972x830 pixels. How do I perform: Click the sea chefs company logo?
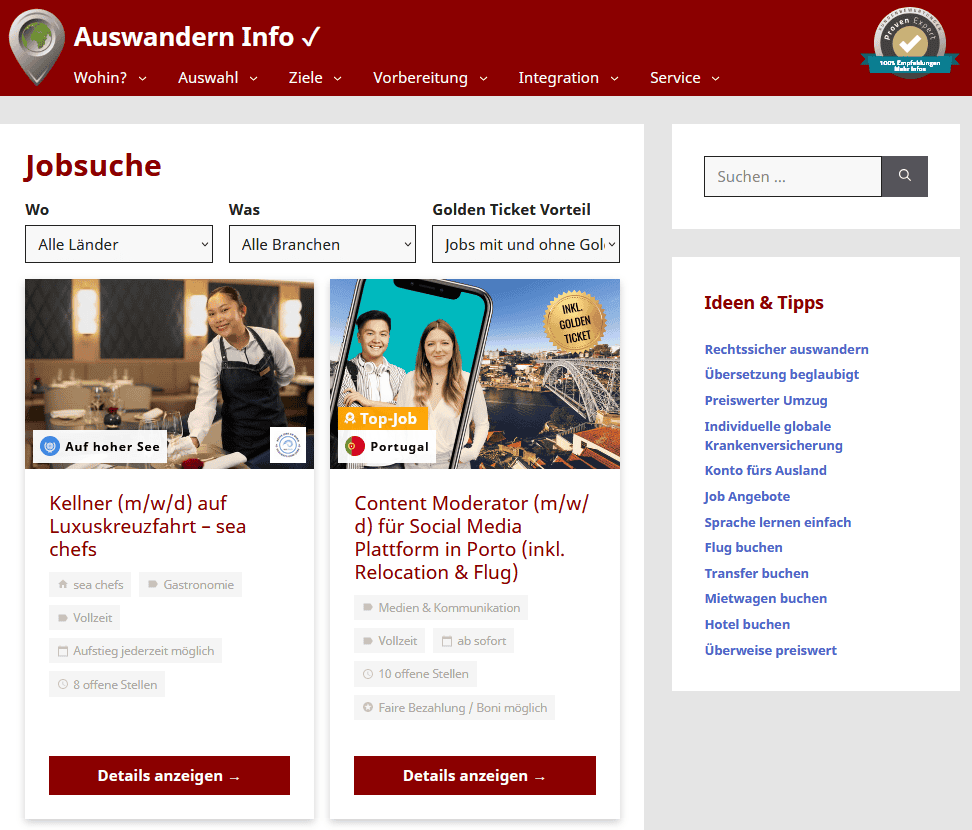[x=287, y=445]
